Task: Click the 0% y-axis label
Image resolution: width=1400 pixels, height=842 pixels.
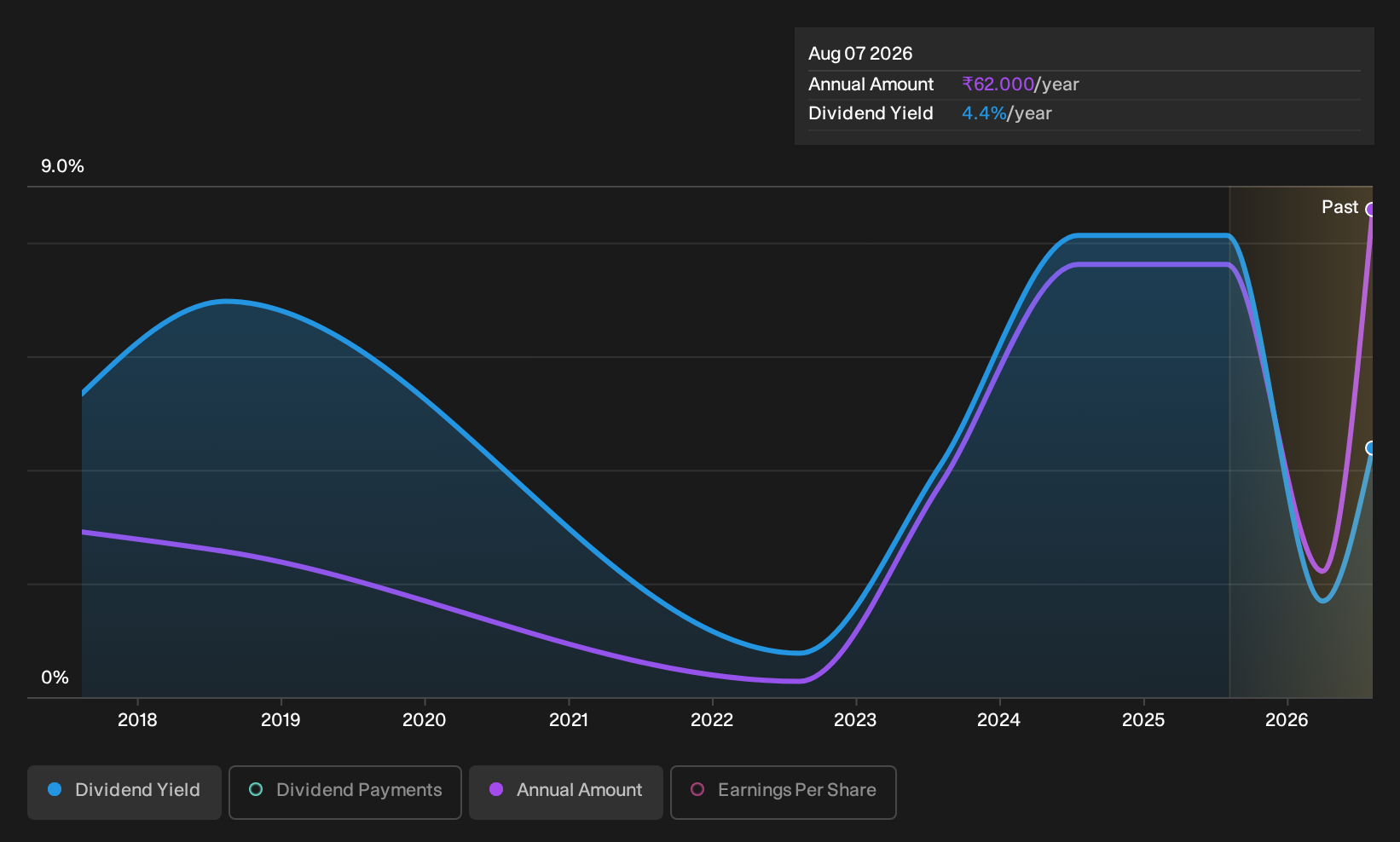Action: pos(55,678)
